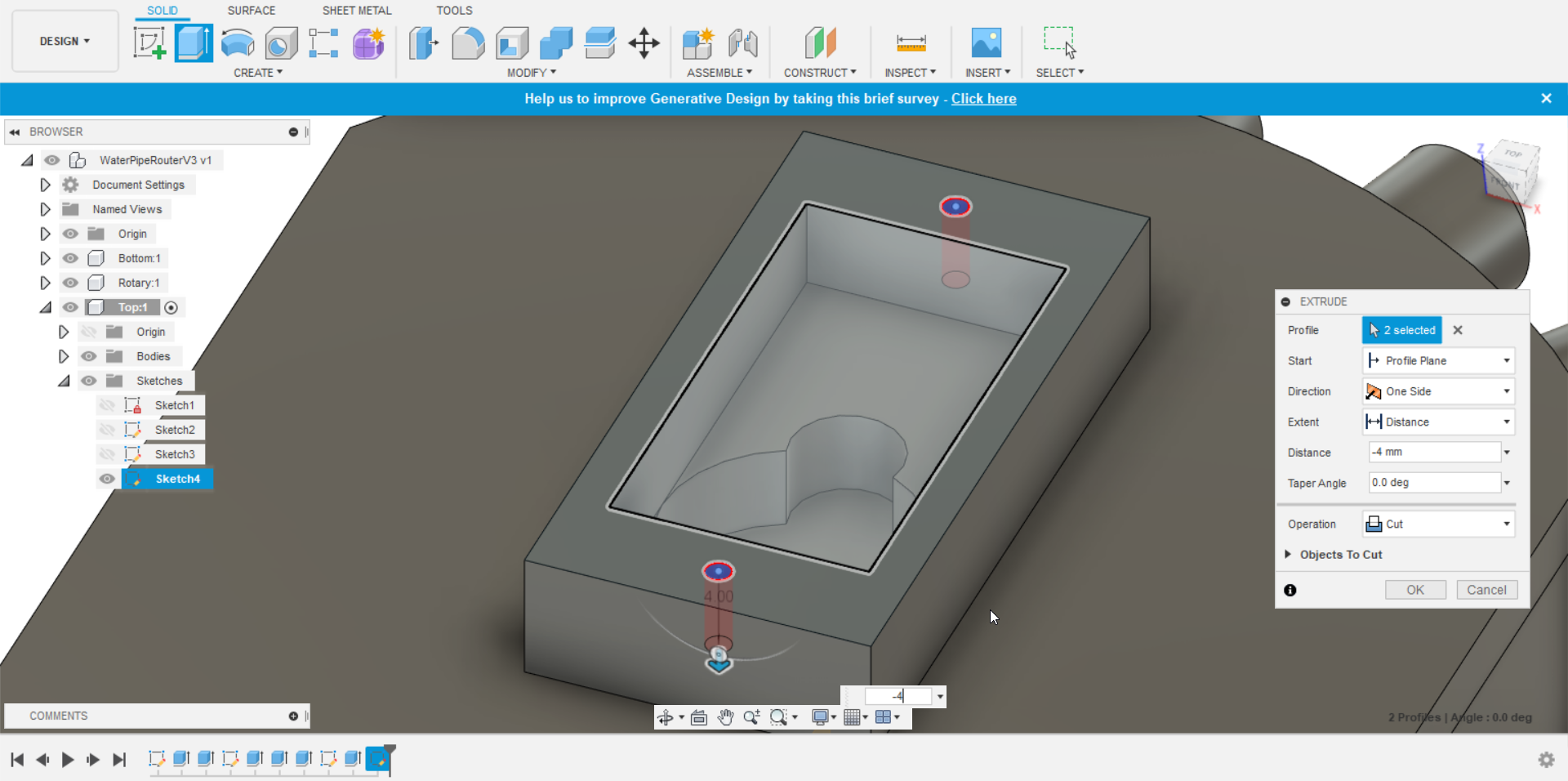Open the Direction dropdown showing One Side
This screenshot has height=781, width=1568.
pyautogui.click(x=1439, y=391)
